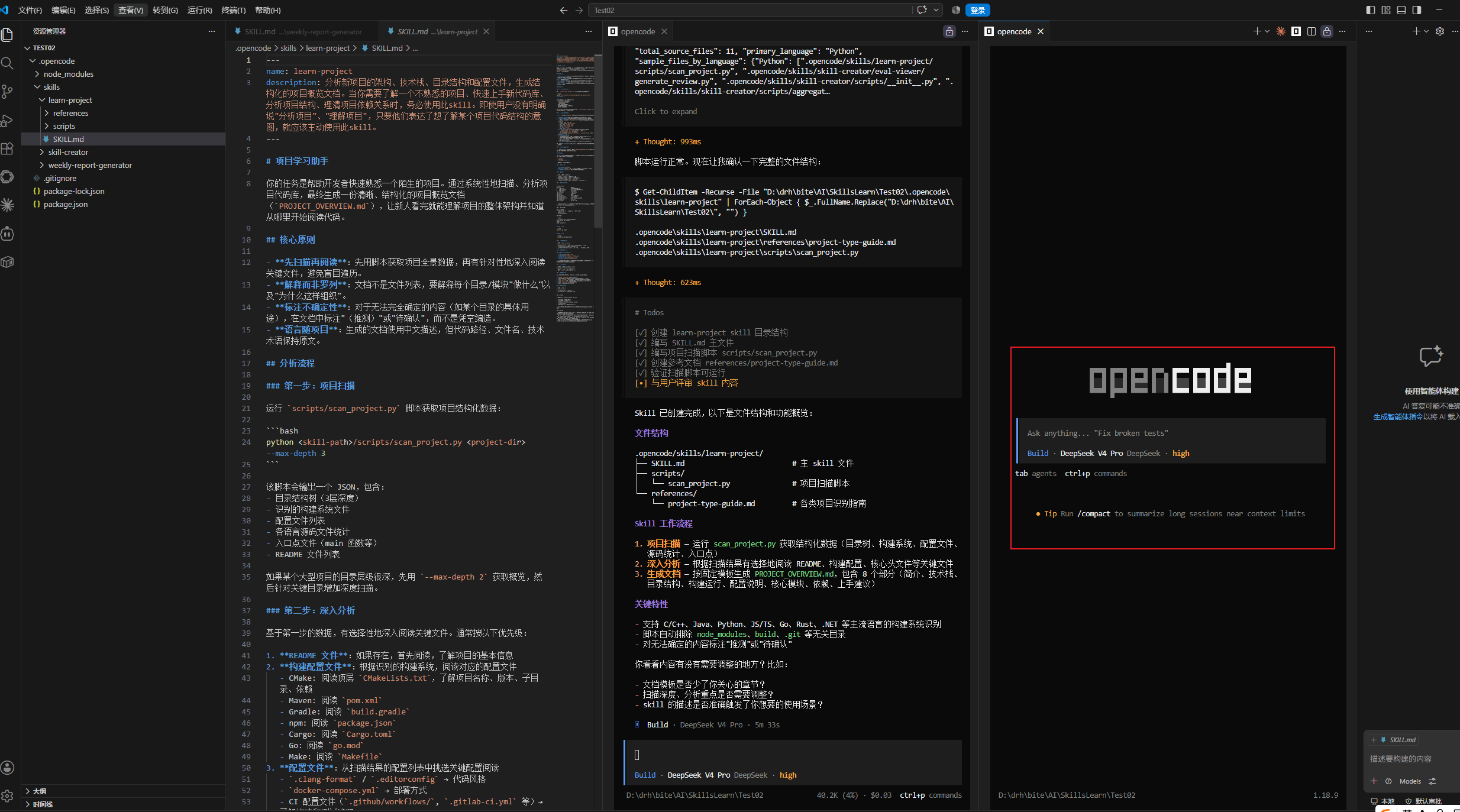Click the opencode square icon in the right terminal toolbar

pyautogui.click(x=1296, y=31)
